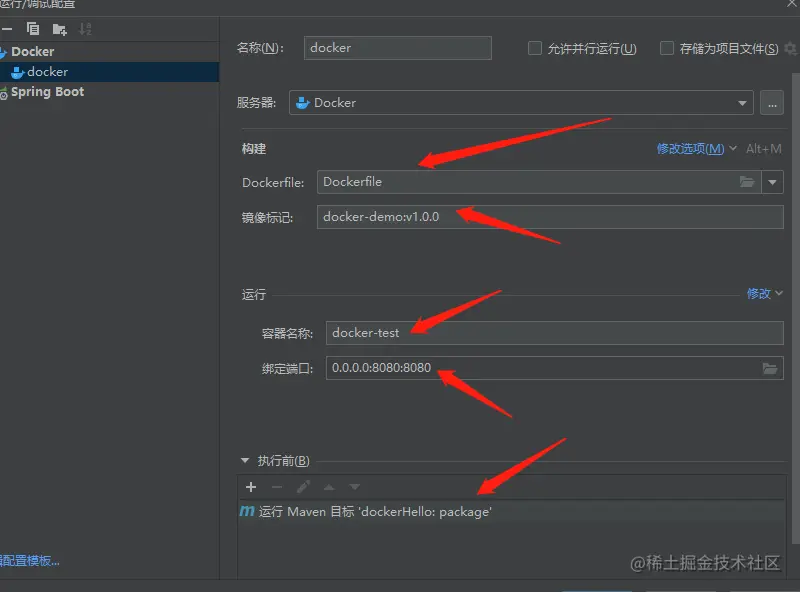
Task: Enable the 允许并行运行 checkbox
Action: coord(535,48)
